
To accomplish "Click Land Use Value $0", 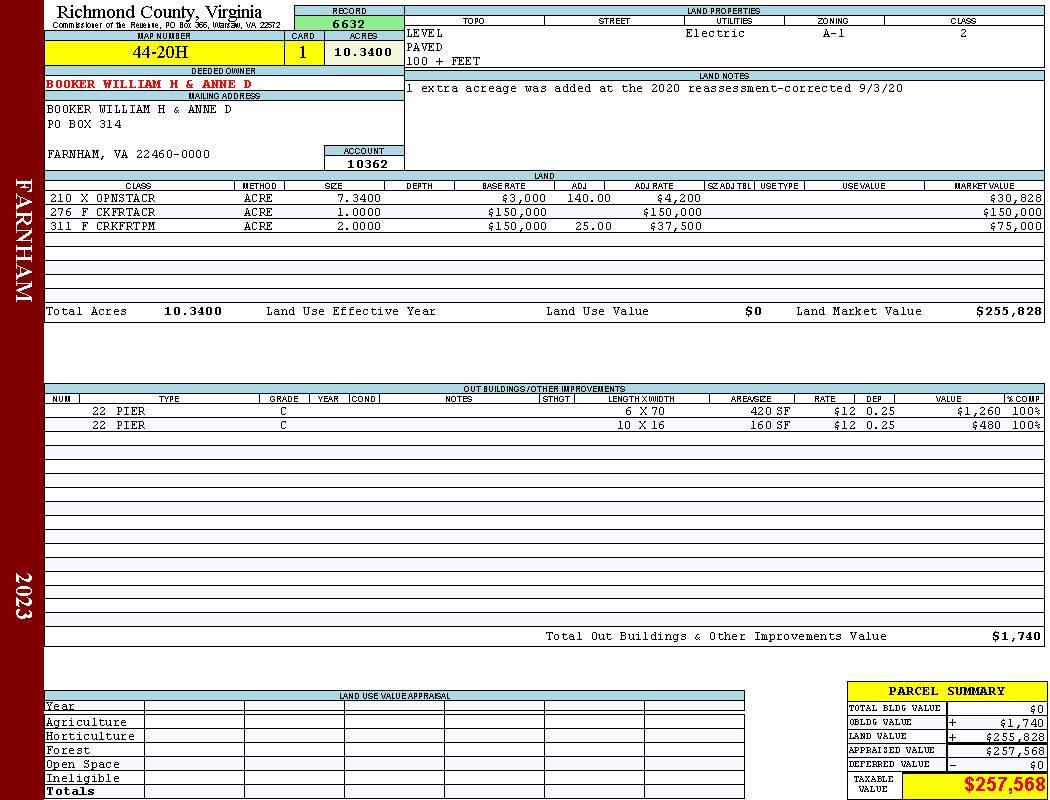I will pyautogui.click(x=753, y=311).
